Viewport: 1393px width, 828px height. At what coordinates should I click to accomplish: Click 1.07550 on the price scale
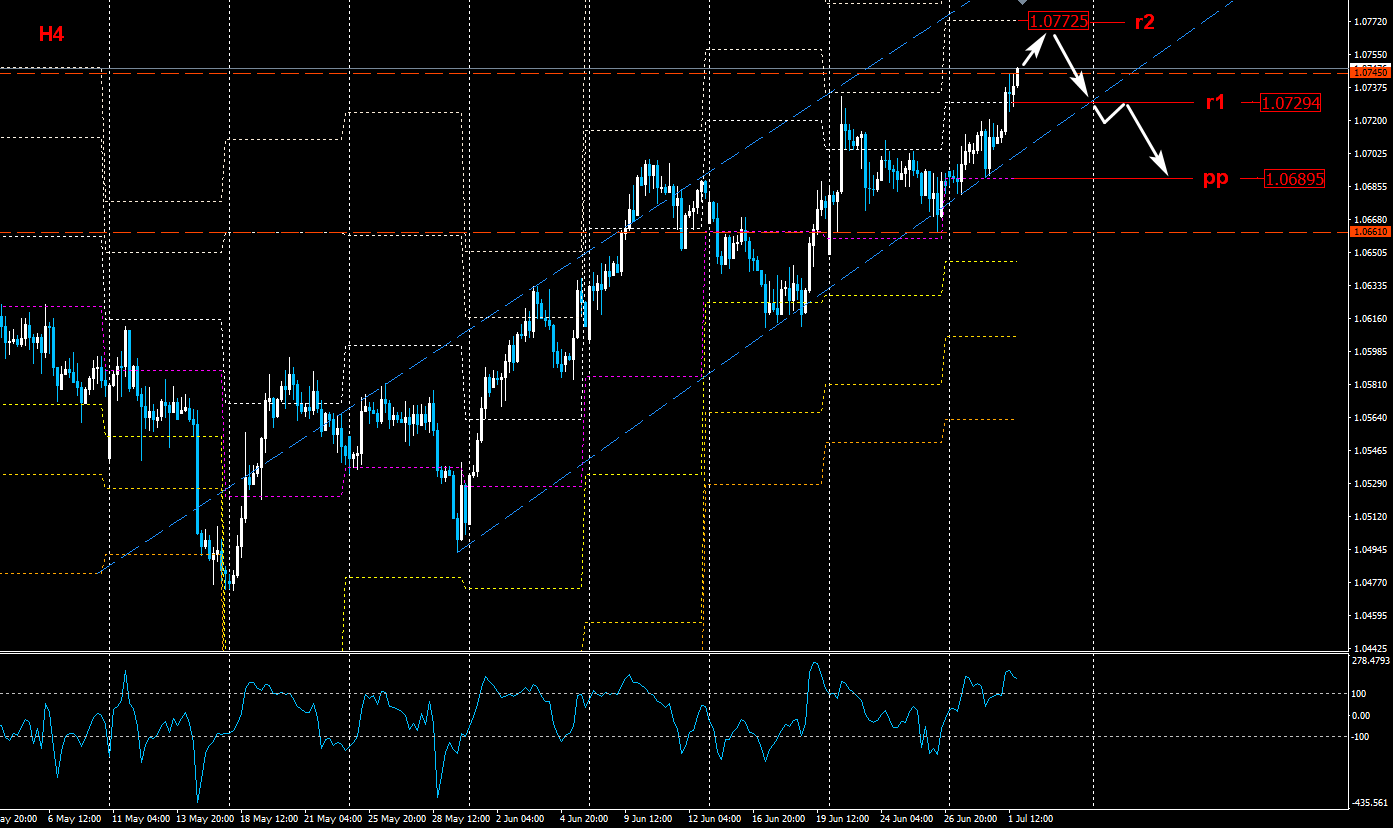click(1370, 54)
